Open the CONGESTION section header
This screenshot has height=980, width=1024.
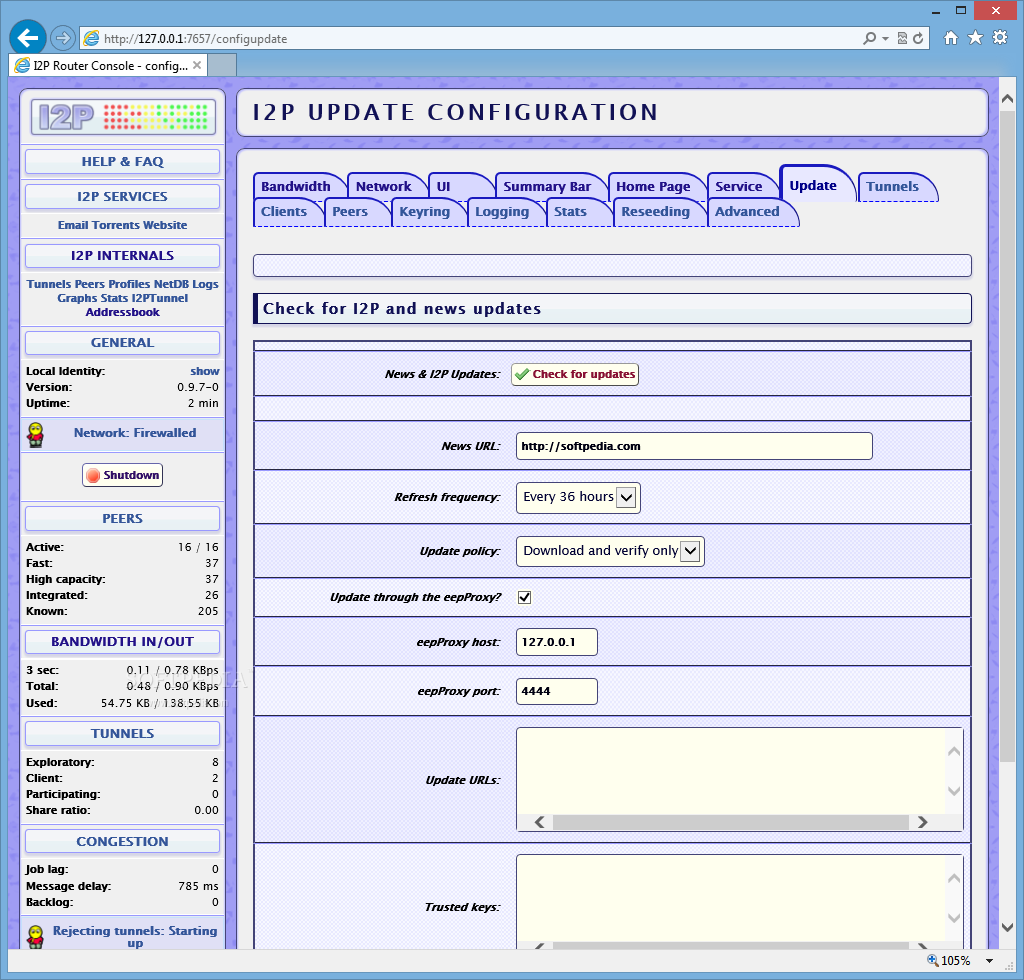point(123,842)
